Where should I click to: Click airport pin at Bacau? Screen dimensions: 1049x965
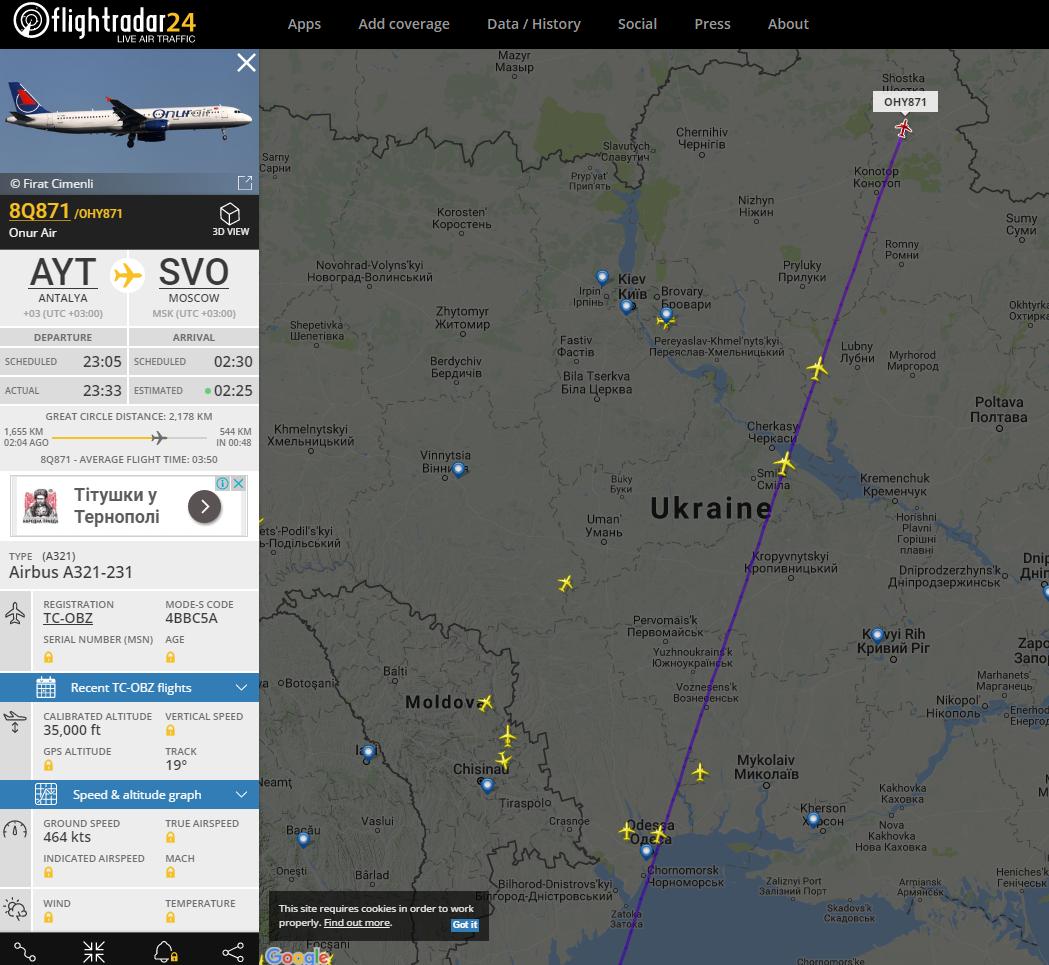coord(303,839)
